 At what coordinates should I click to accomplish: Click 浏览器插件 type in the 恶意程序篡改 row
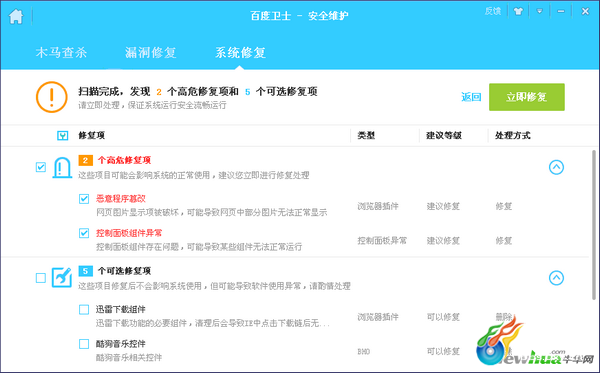(x=378, y=206)
